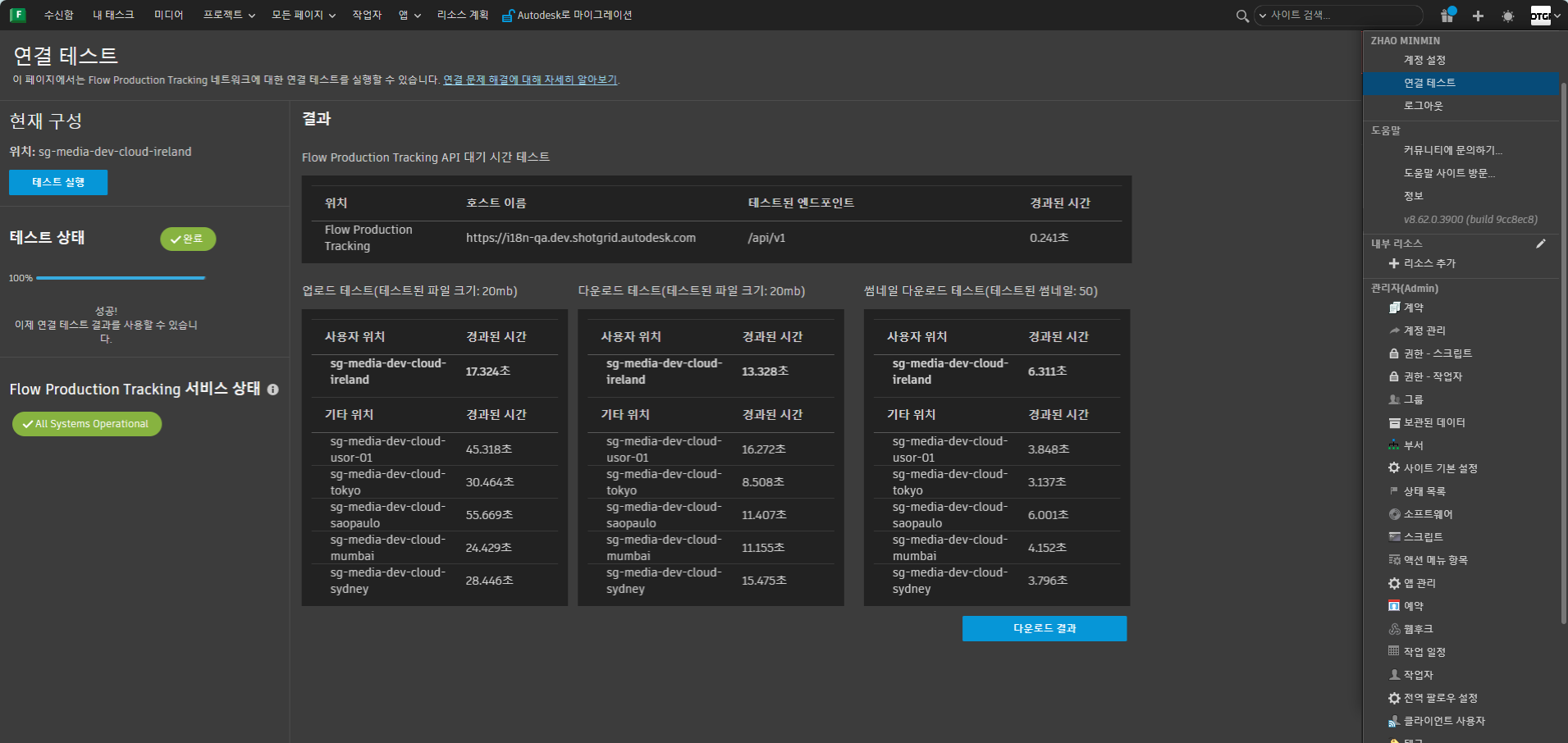Expand the 모든 페이지 dropdown menu
This screenshot has width=1568, height=743.
[x=304, y=16]
